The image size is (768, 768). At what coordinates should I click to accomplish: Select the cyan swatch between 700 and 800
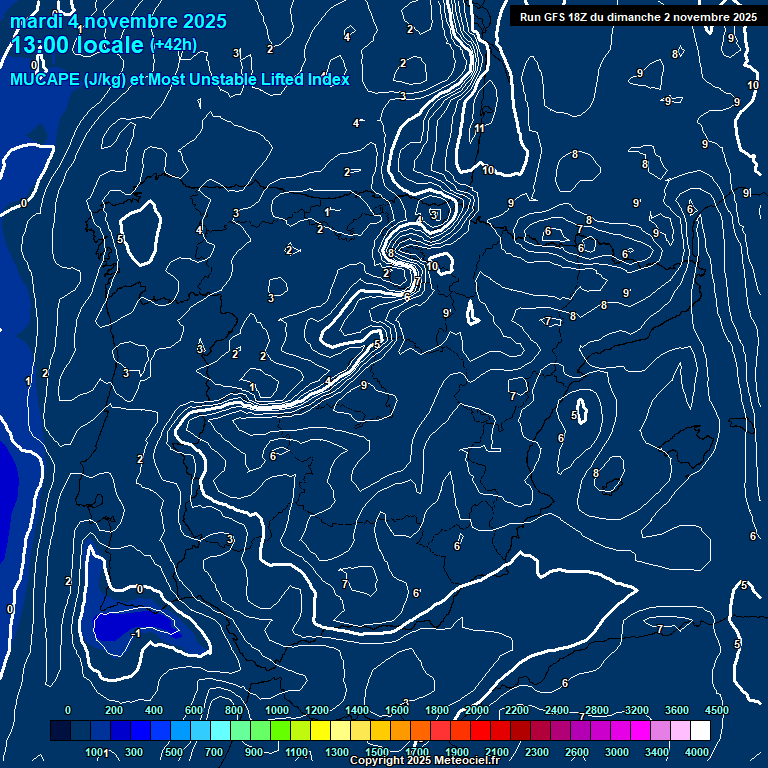click(220, 730)
